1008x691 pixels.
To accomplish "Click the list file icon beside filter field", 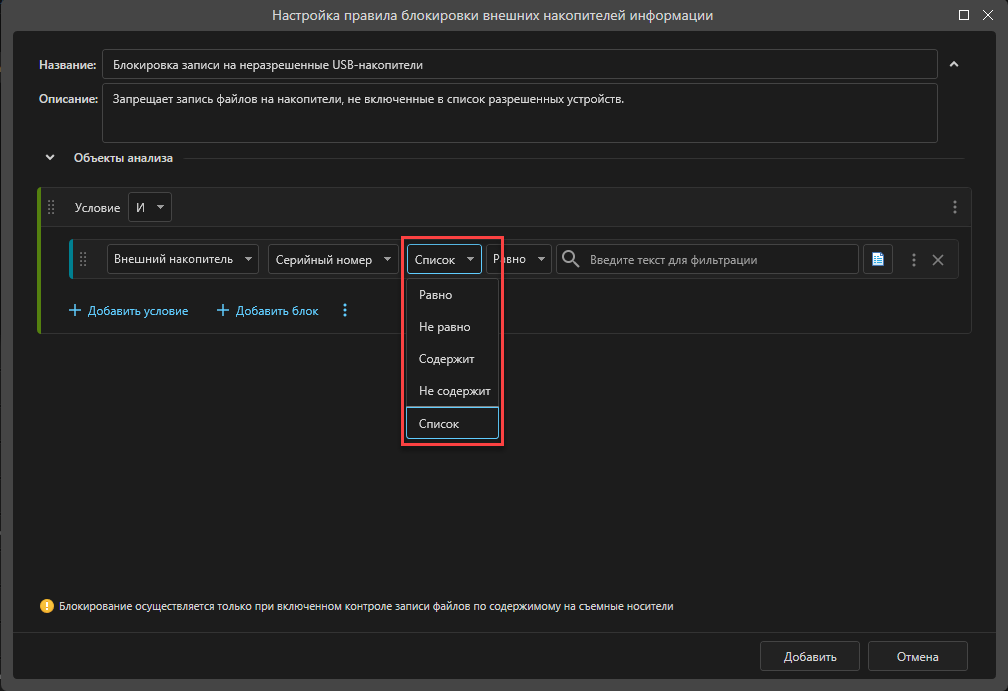I will (878, 259).
